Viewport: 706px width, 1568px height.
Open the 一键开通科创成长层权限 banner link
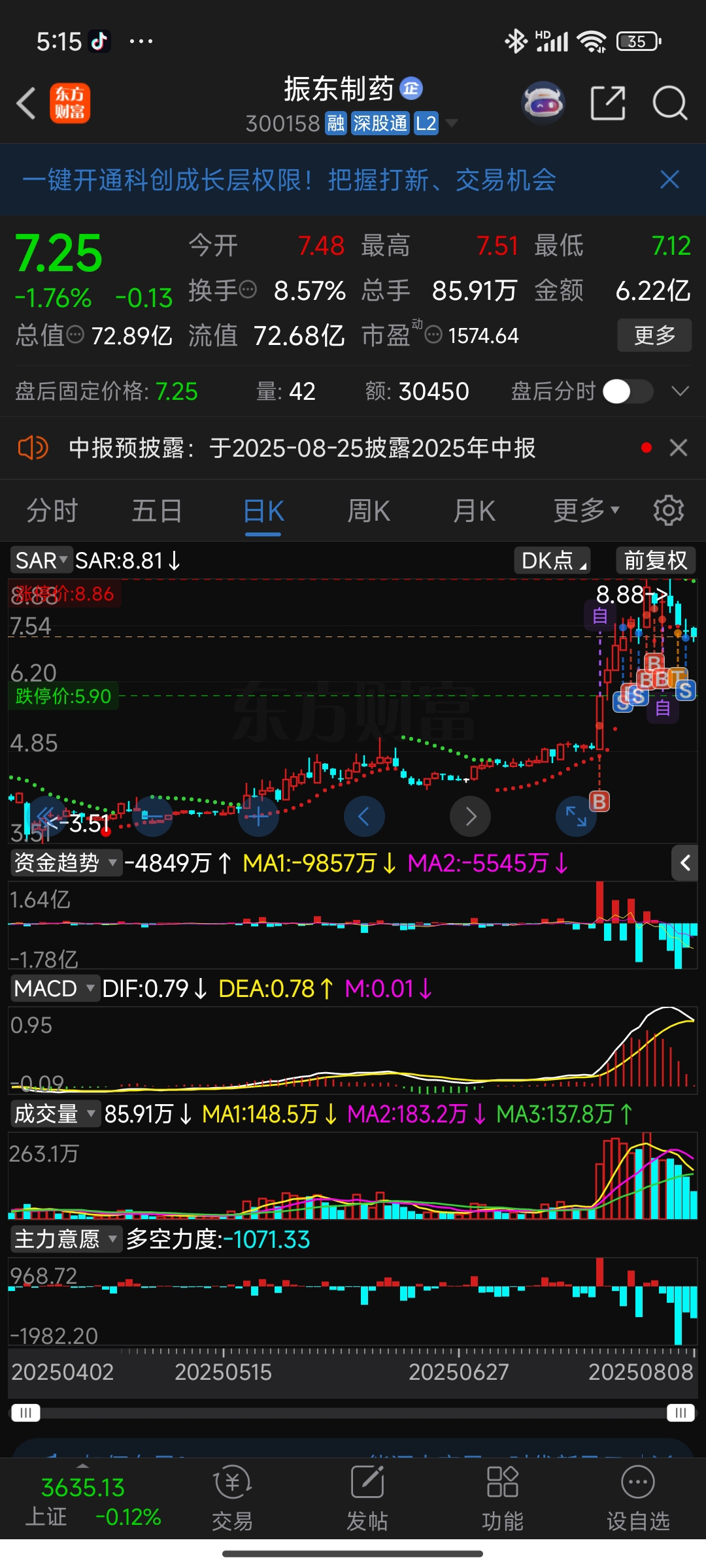coord(288,180)
